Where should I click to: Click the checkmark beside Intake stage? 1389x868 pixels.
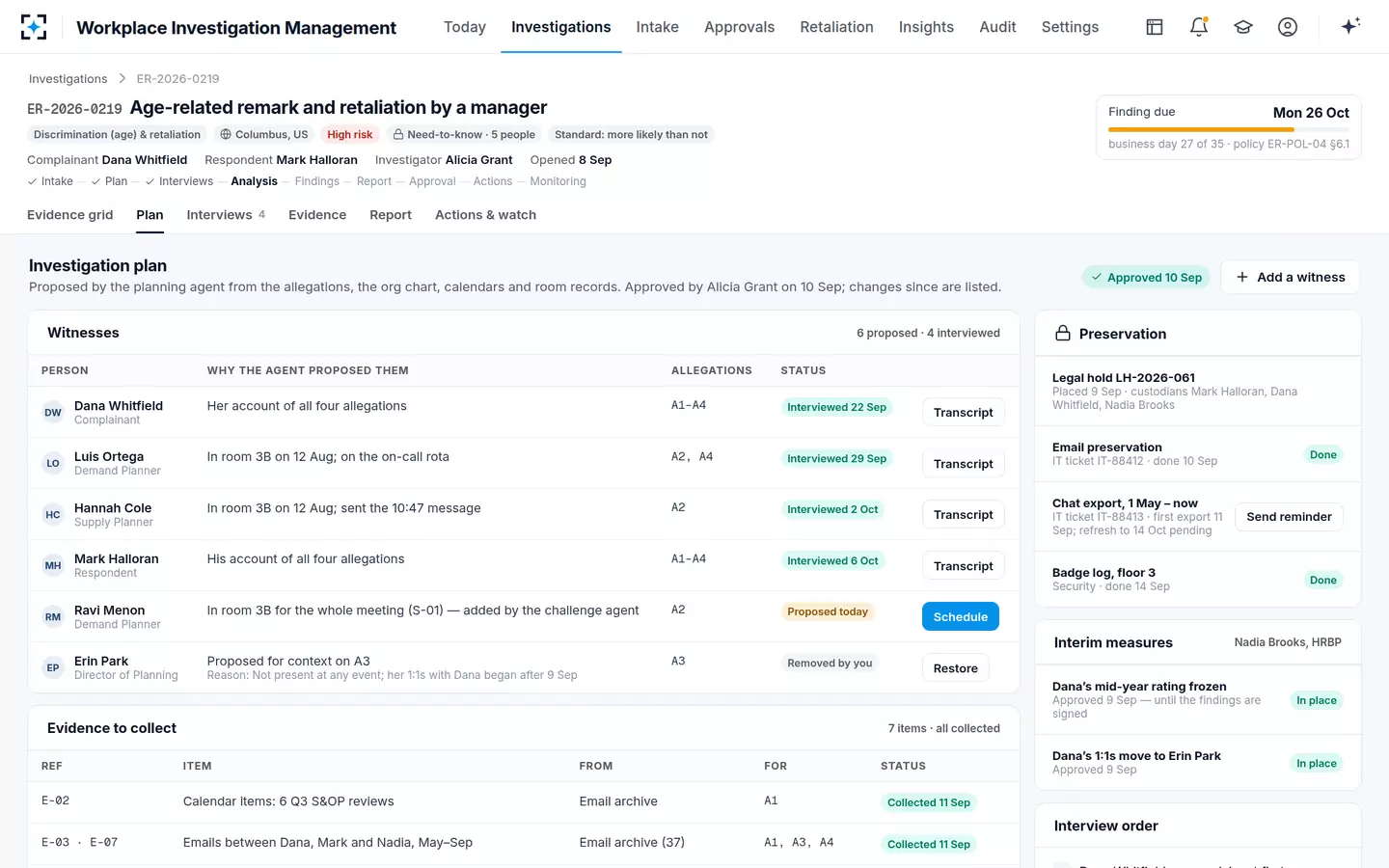coord(33,181)
